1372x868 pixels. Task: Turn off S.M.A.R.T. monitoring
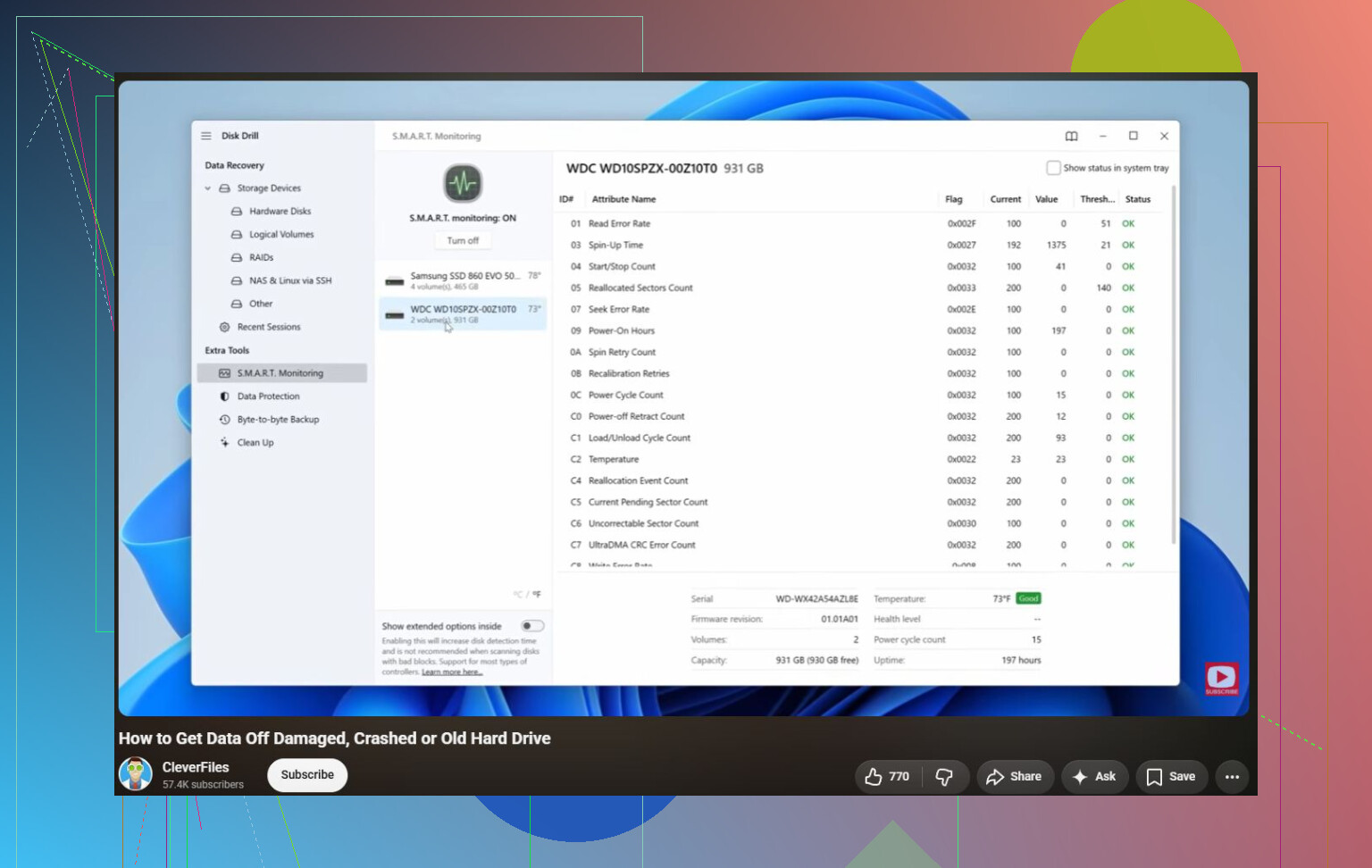(x=463, y=241)
